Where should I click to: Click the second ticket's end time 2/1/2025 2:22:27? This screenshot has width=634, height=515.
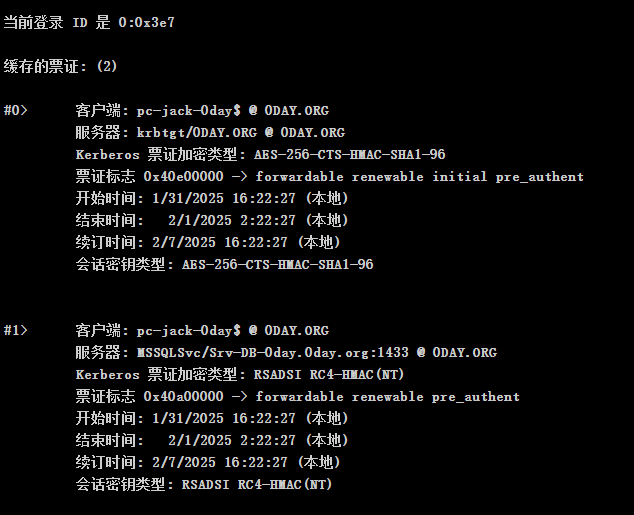click(232, 440)
